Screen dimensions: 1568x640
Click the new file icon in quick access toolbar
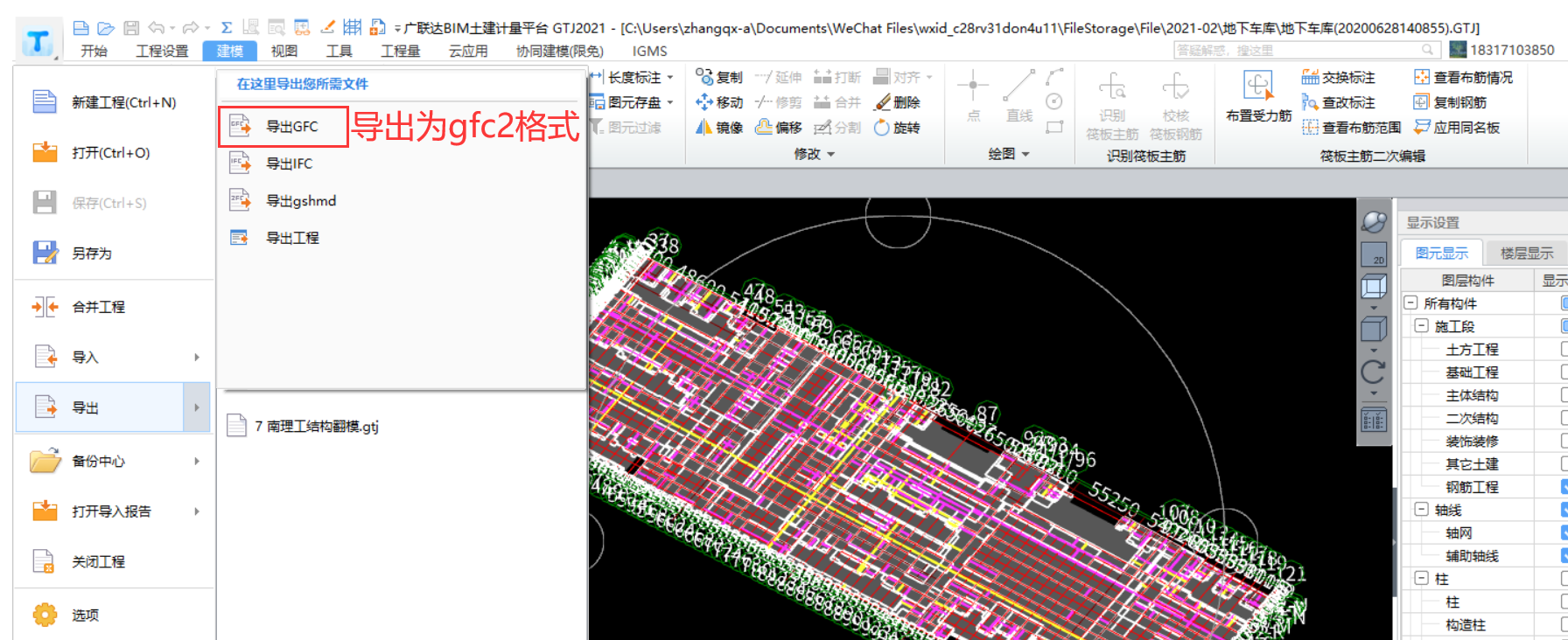click(x=80, y=28)
